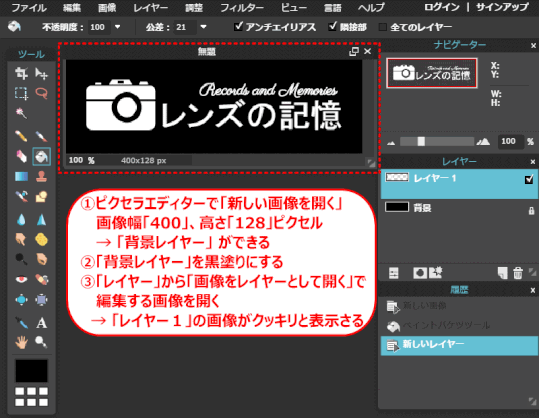This screenshot has width=539, height=418.
Task: Select the Magic Wand tool
Action: click(x=21, y=113)
